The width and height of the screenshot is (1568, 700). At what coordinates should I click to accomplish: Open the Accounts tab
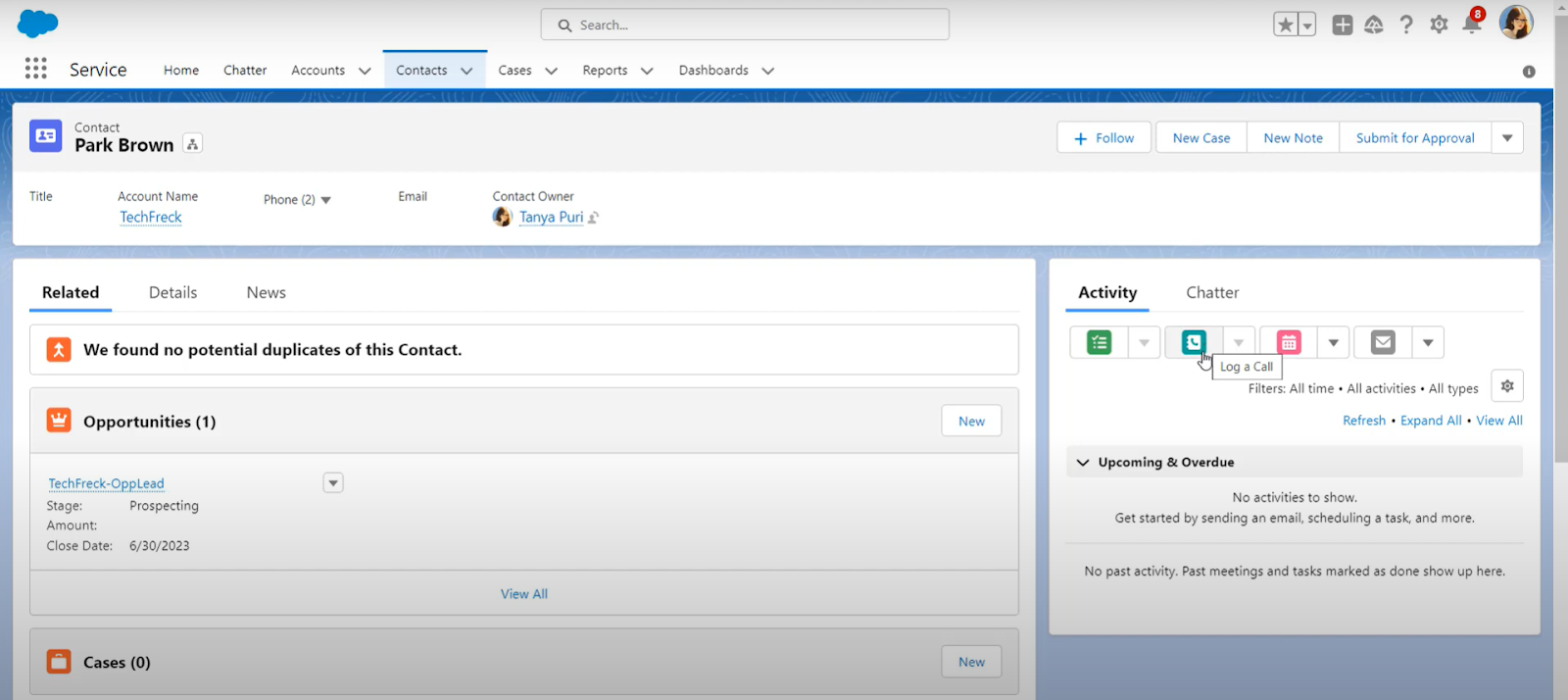[x=318, y=70]
